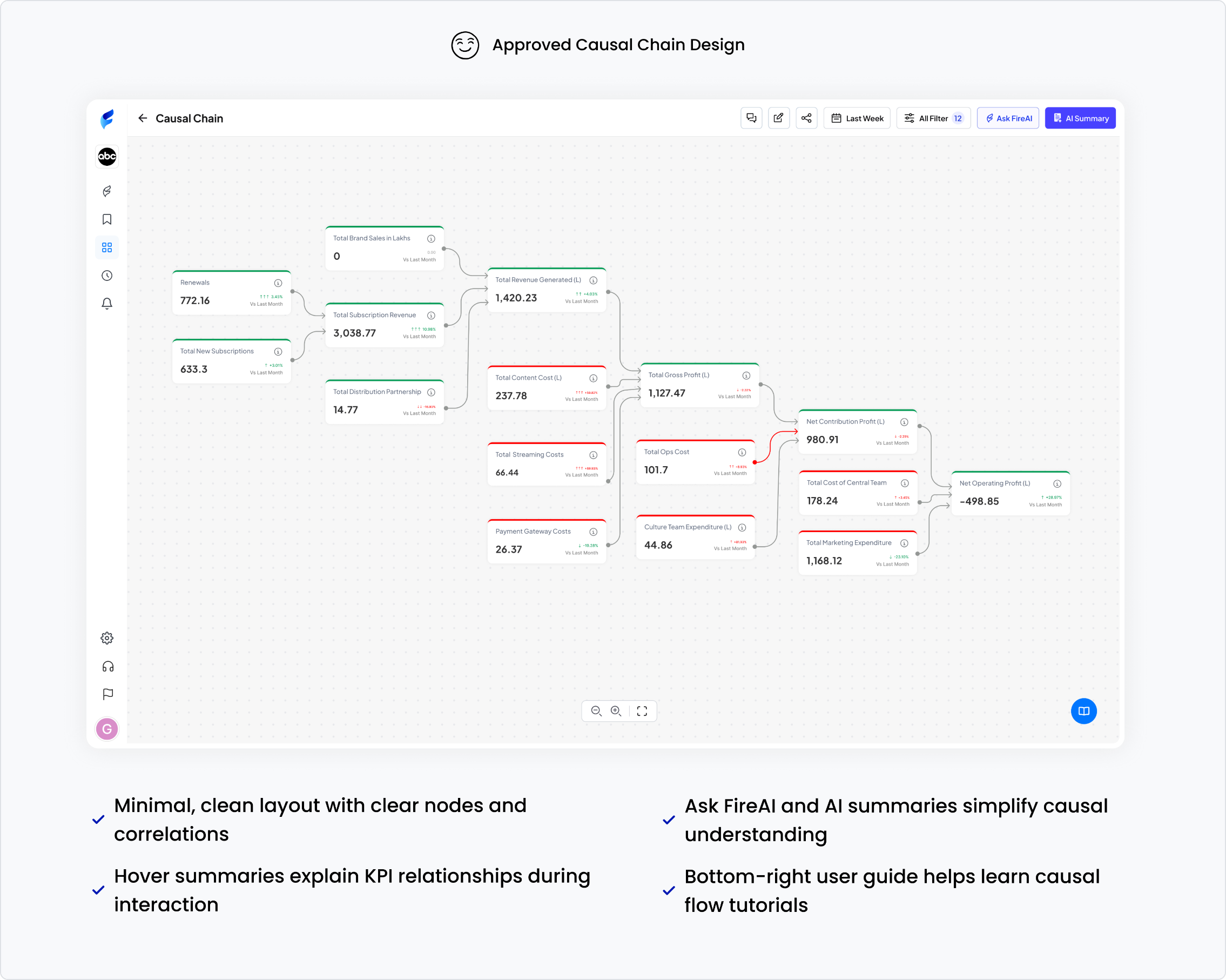Open the comments chat icon
The height and width of the screenshot is (980, 1226).
pos(751,118)
